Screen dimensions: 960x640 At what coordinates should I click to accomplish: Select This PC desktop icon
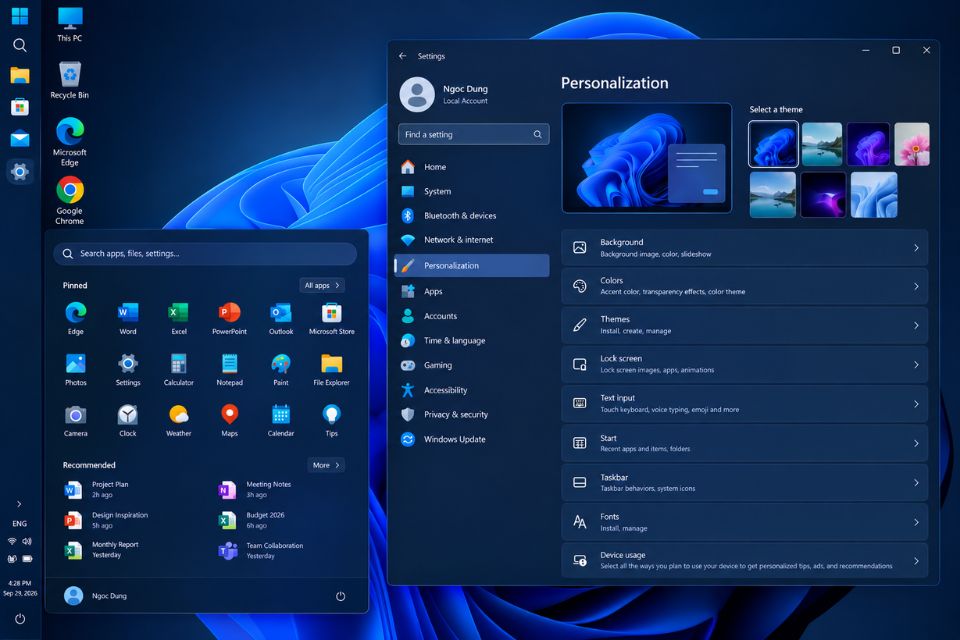pos(70,24)
